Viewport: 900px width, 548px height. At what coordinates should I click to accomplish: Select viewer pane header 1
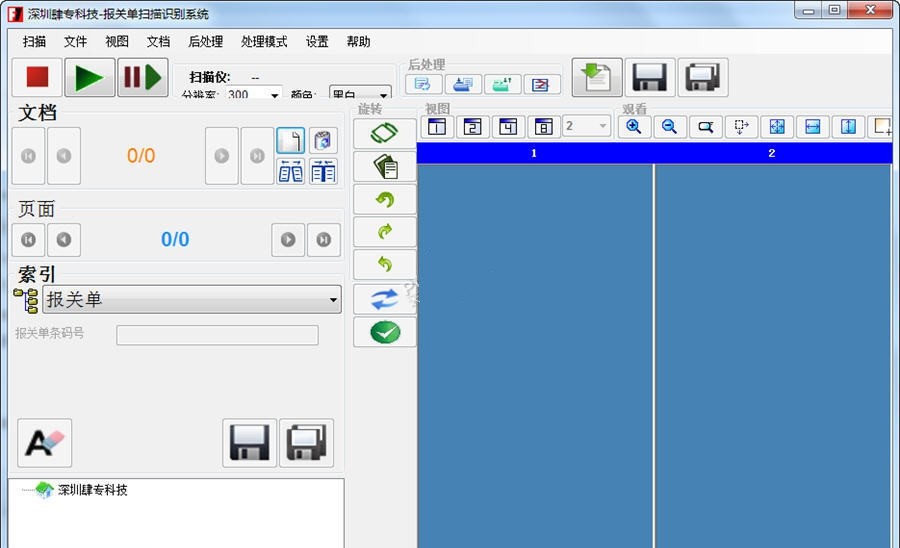pyautogui.click(x=534, y=153)
